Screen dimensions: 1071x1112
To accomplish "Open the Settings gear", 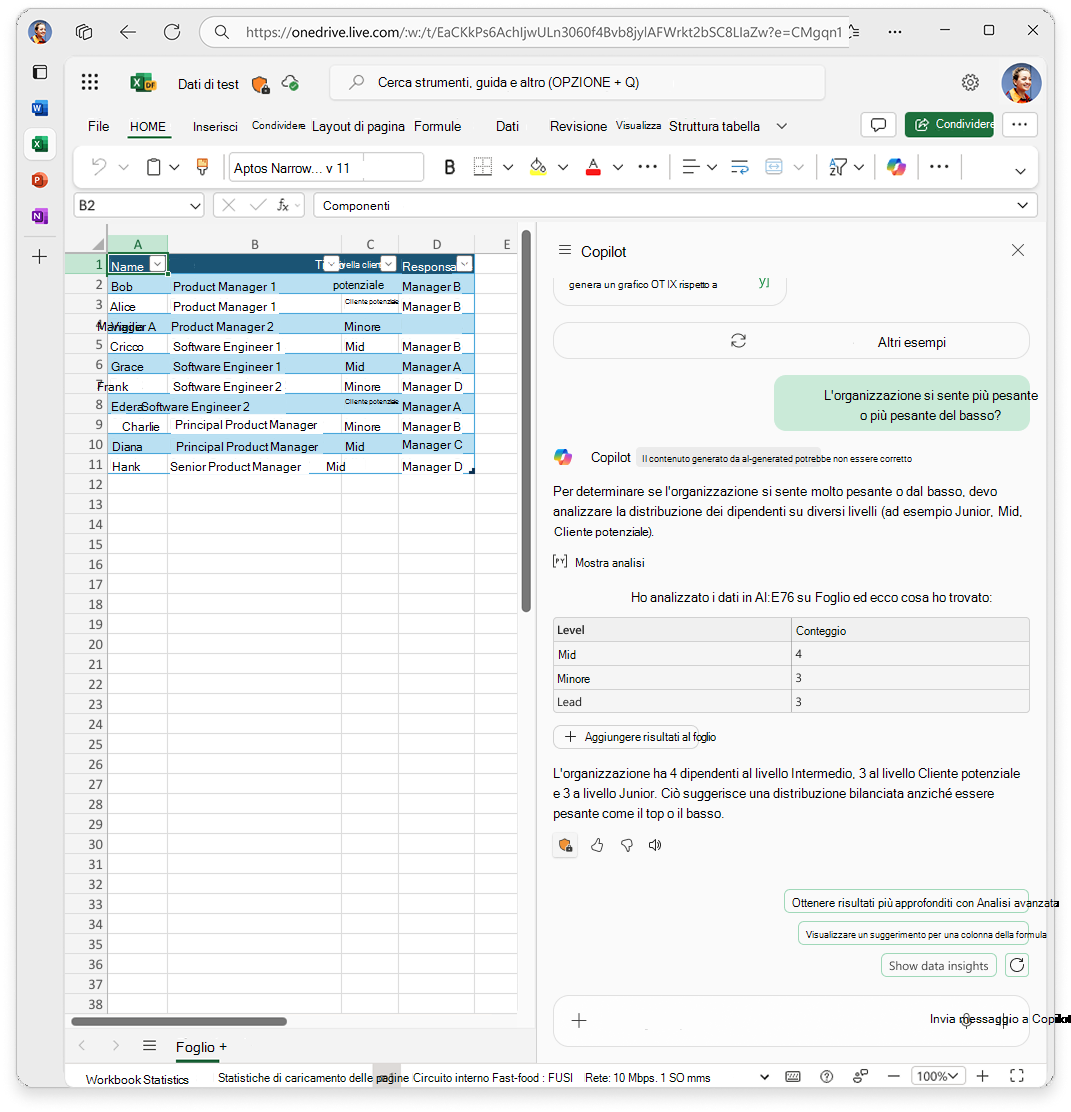I will pos(970,83).
